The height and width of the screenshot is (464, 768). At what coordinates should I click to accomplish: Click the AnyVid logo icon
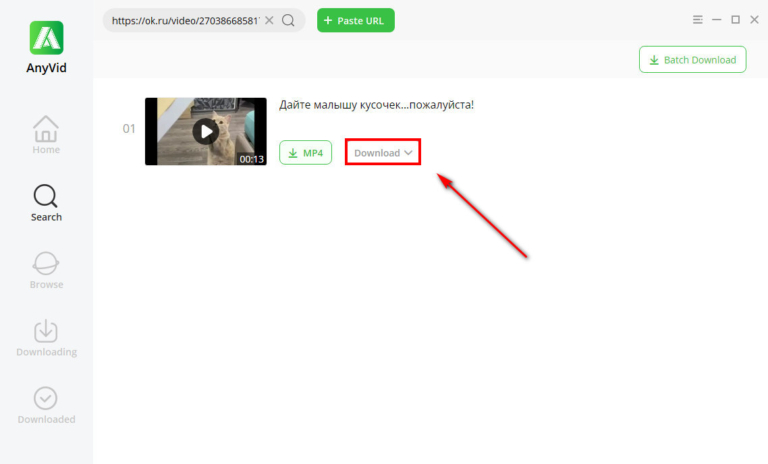46,38
